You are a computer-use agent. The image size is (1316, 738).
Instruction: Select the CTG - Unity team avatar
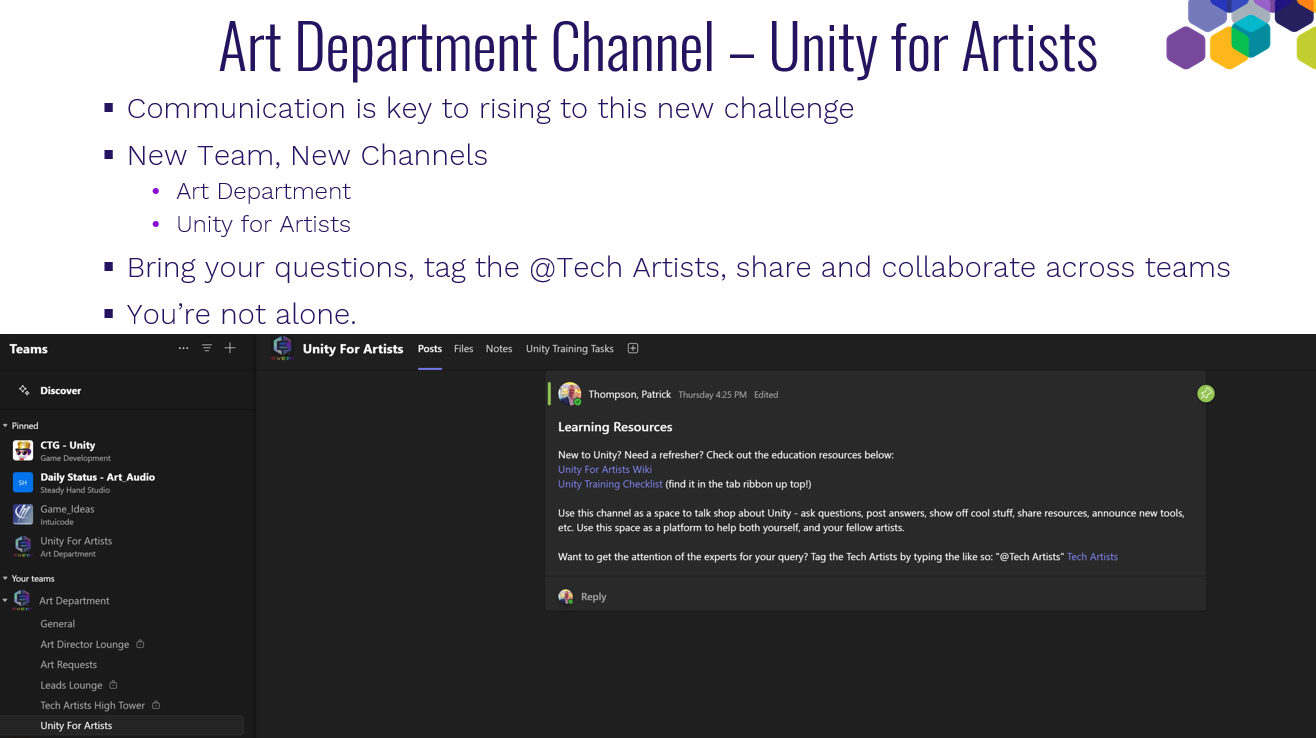23,451
